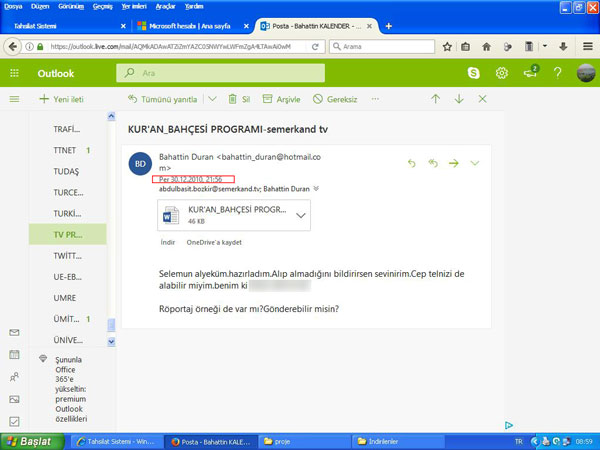Open the TUDAŞ folder
600x450 pixels.
[x=67, y=171]
